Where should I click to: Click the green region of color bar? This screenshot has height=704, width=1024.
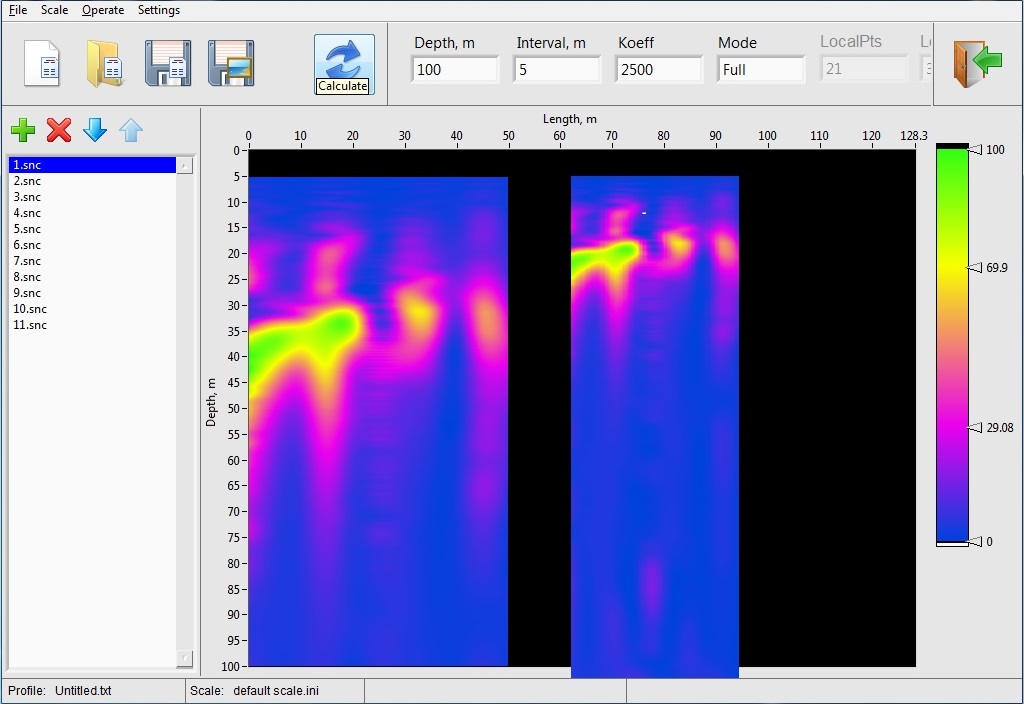point(952,176)
